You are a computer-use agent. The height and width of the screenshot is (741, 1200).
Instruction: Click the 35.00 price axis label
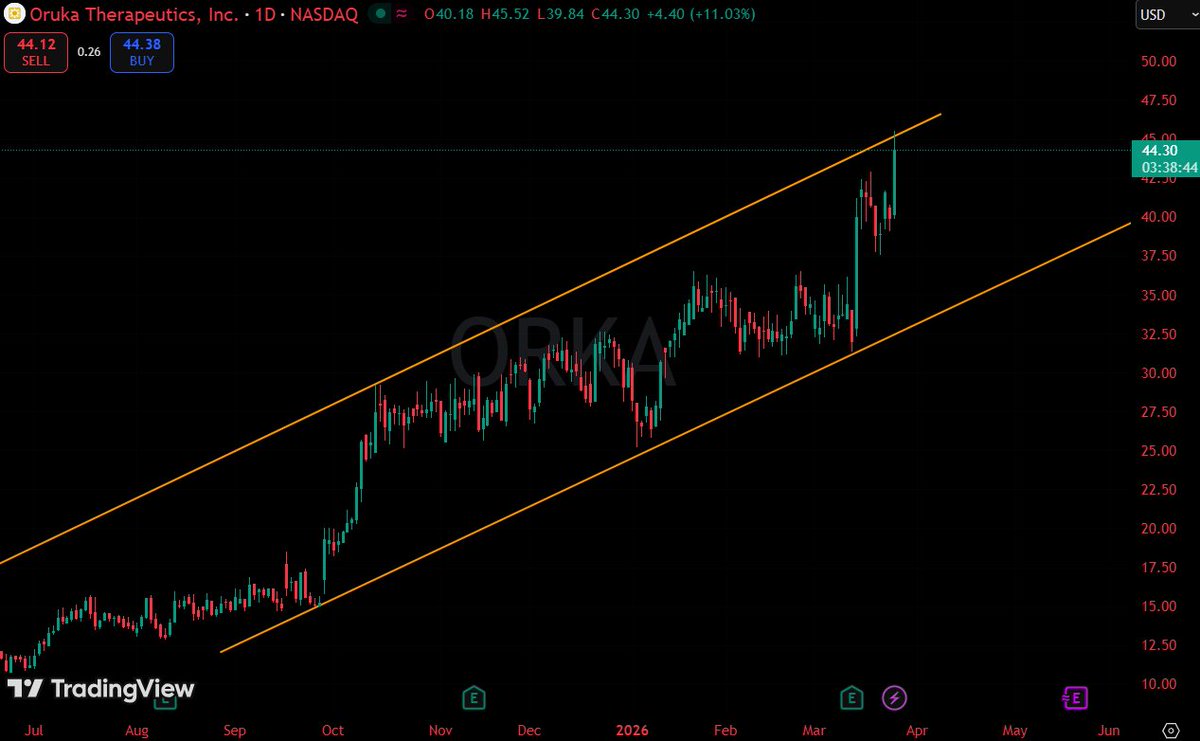1157,295
